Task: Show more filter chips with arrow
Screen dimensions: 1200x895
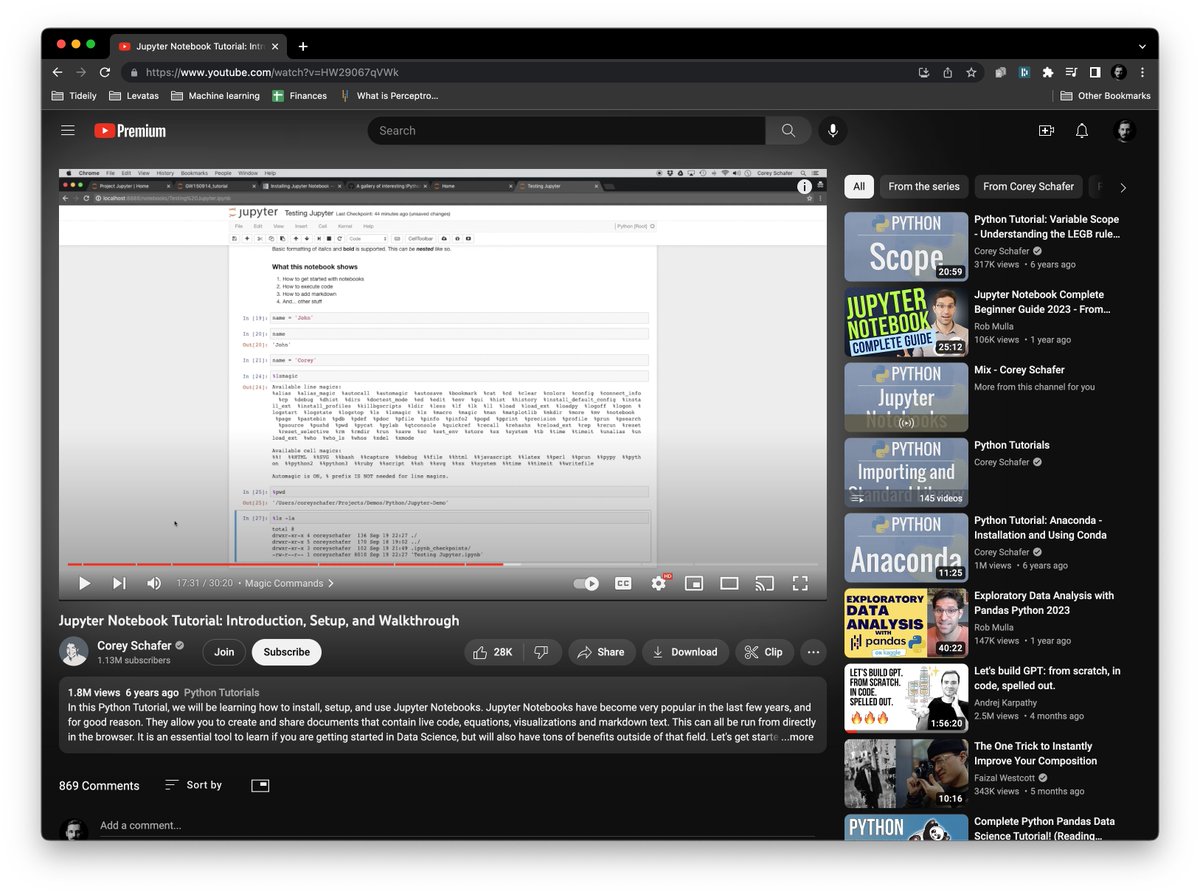Action: [1123, 187]
